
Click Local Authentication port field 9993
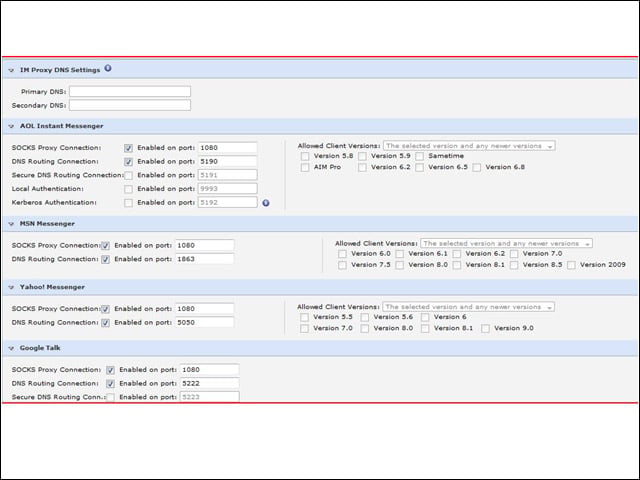[227, 189]
